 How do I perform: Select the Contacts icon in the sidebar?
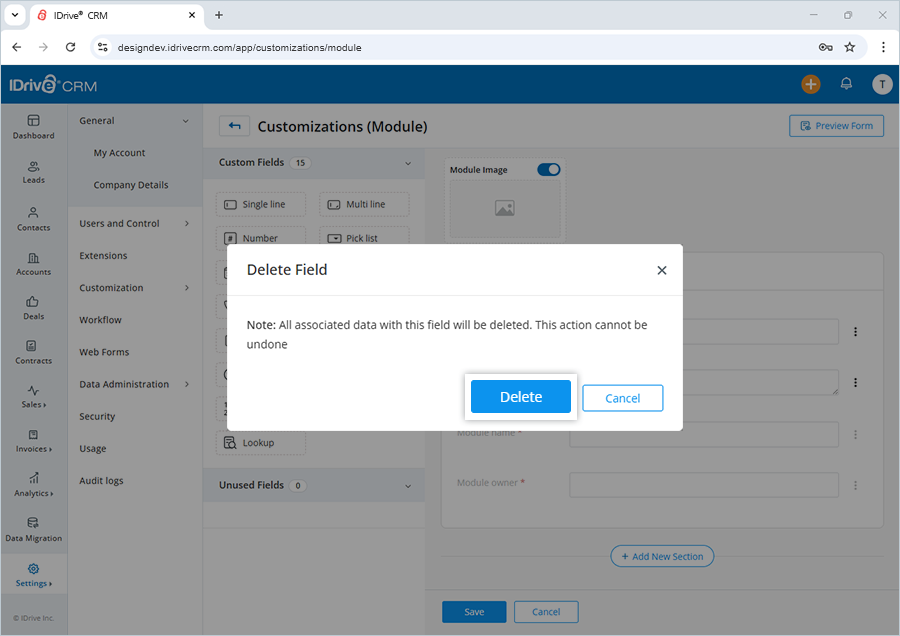[x=33, y=216]
